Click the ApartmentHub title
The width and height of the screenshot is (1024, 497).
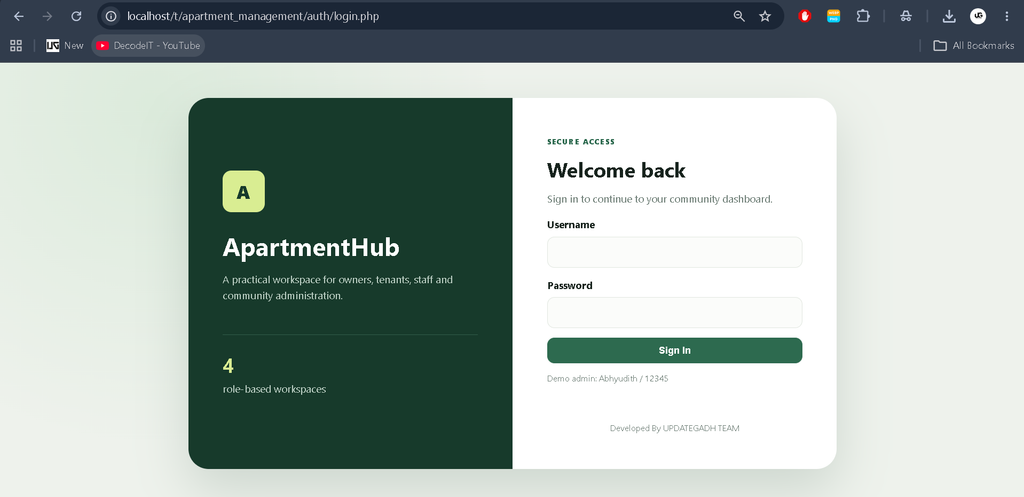(311, 248)
